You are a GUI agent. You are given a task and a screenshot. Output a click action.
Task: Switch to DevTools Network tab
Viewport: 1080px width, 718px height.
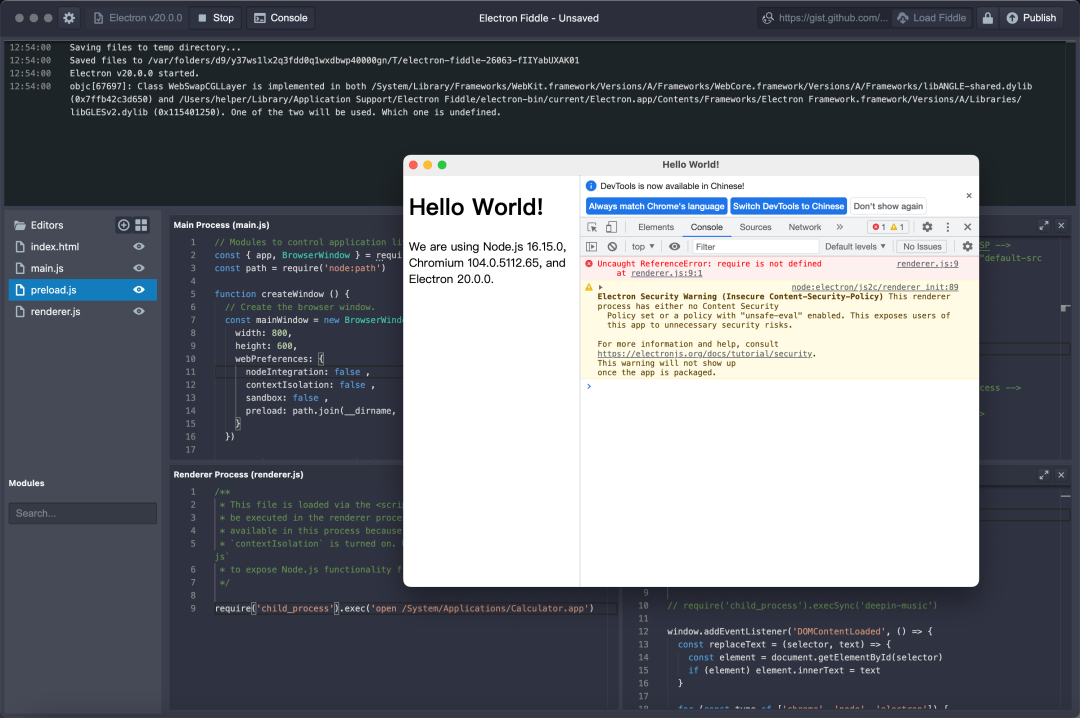[x=804, y=227]
